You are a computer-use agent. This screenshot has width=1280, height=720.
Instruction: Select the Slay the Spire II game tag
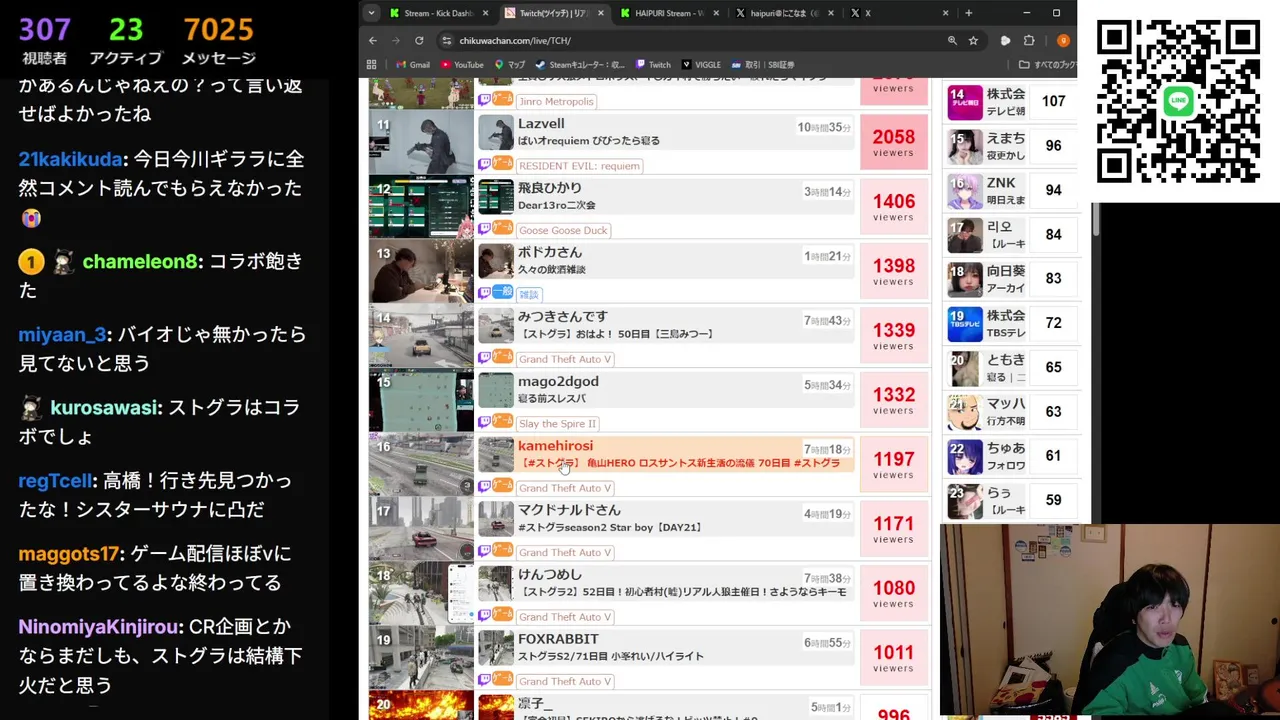click(557, 423)
